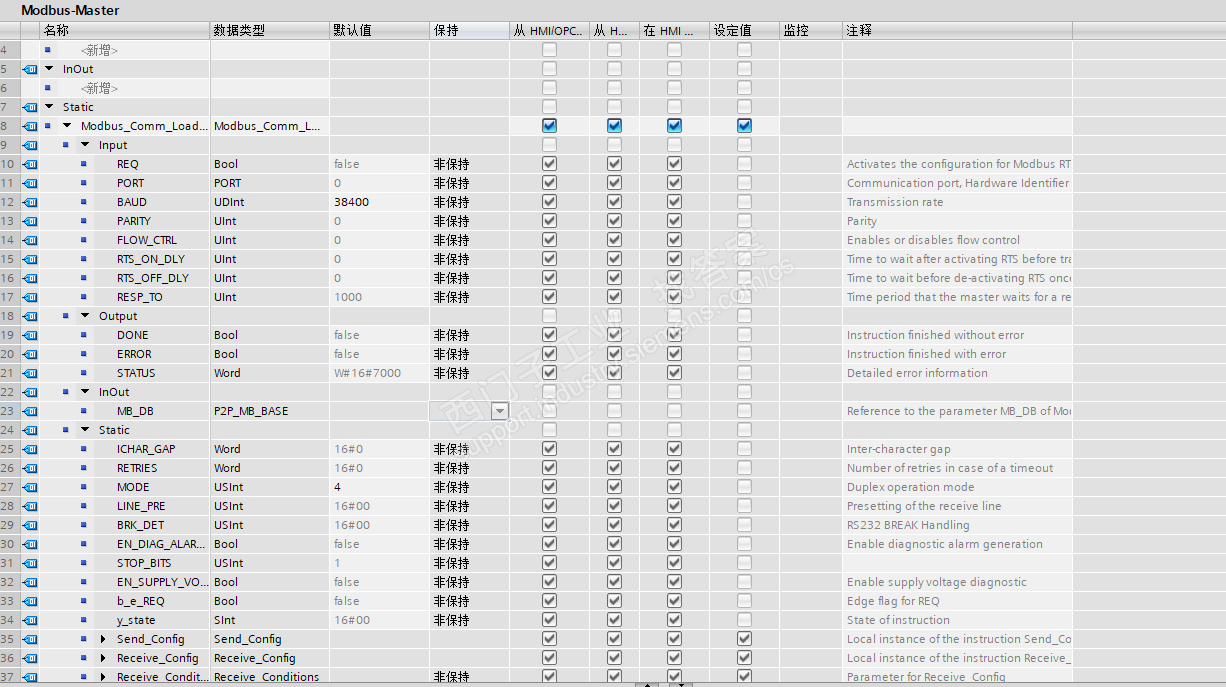
Task: Click the tag icon beside the STATUS row
Action: coord(30,373)
